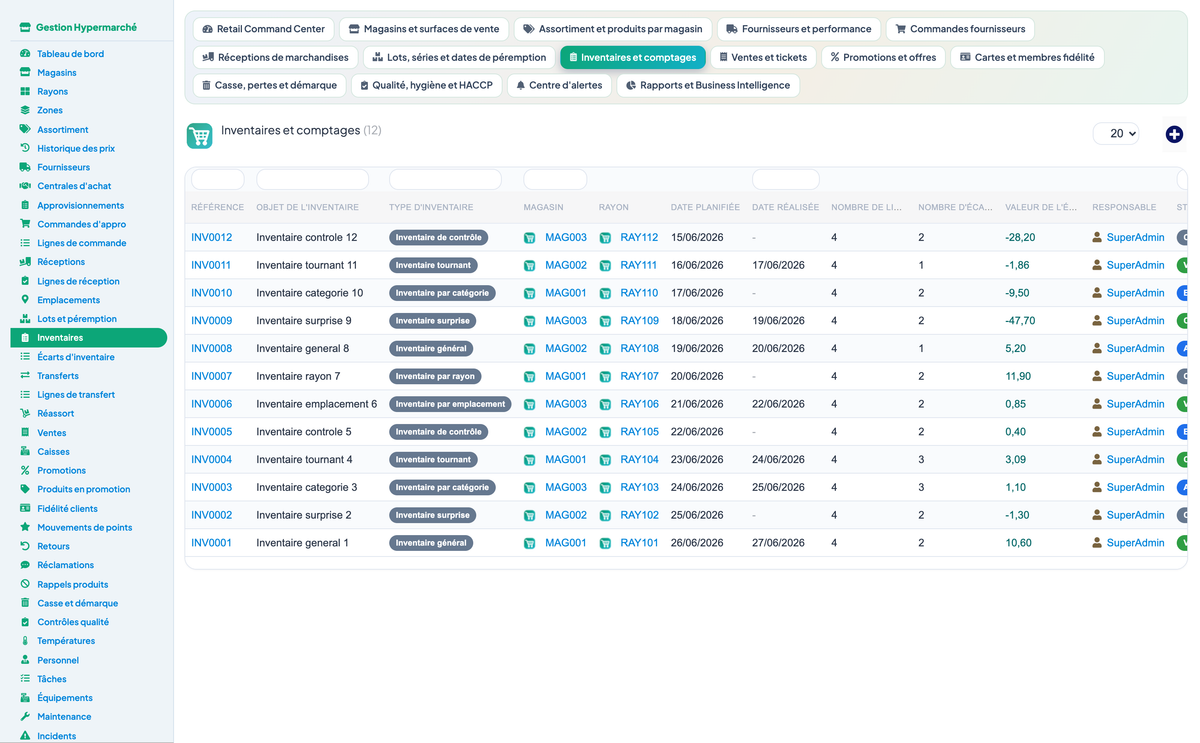
Task: Click the Tableau de bord sidebar icon
Action: 25,53
